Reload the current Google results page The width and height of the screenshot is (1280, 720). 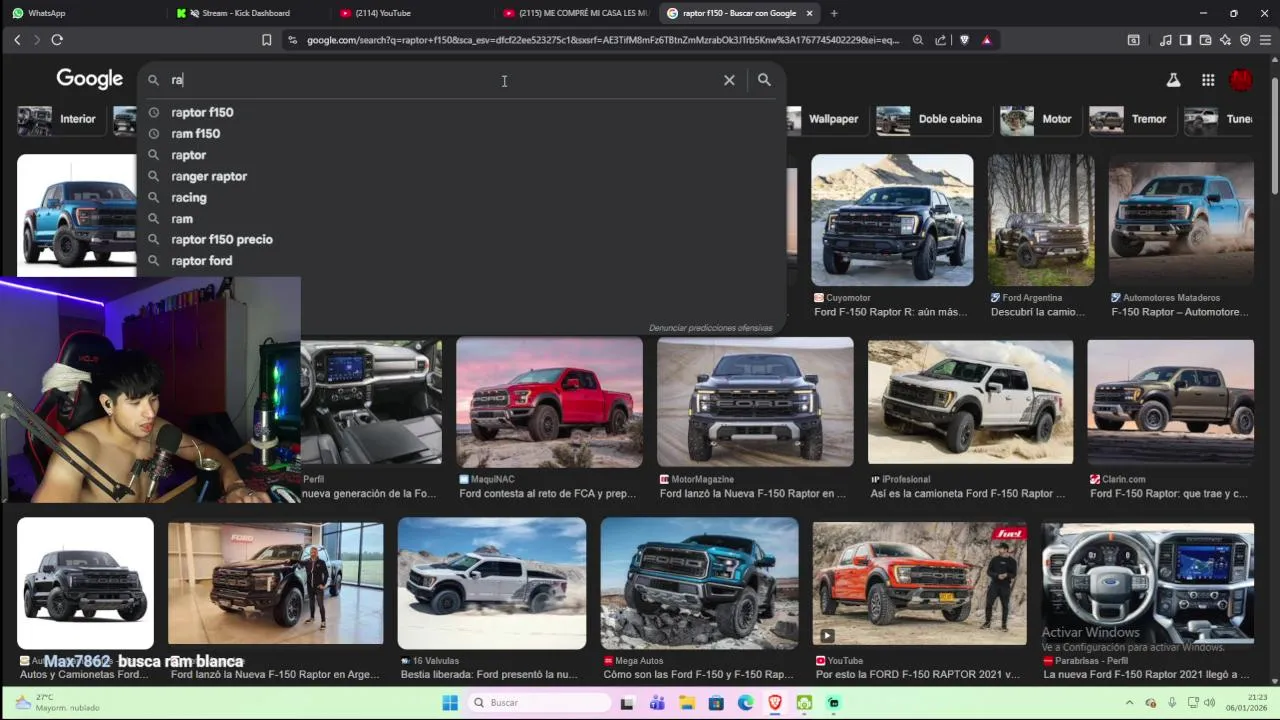[57, 40]
